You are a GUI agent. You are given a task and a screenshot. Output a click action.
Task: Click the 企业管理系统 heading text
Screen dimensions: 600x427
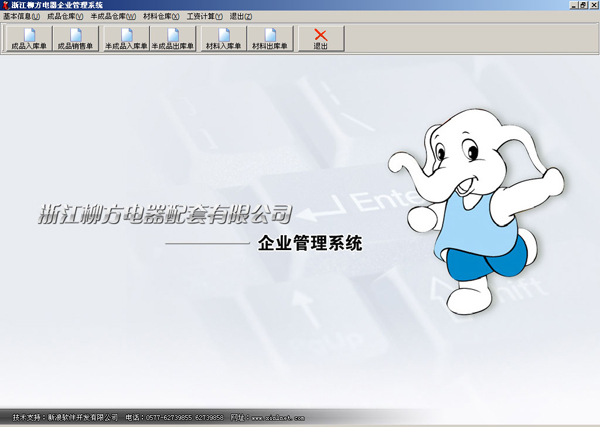[309, 243]
